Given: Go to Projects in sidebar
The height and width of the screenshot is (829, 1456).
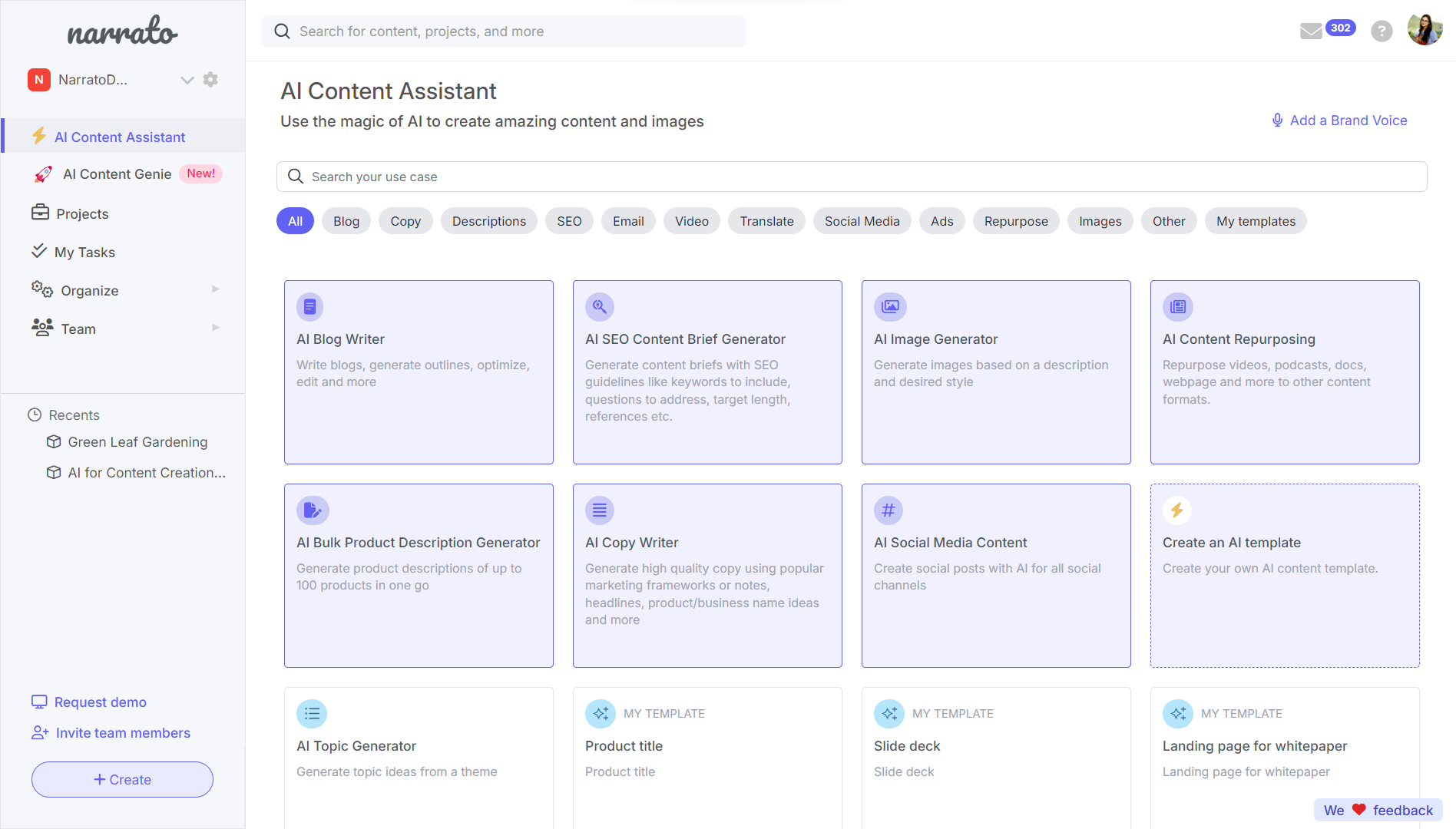Looking at the screenshot, I should pos(82,214).
